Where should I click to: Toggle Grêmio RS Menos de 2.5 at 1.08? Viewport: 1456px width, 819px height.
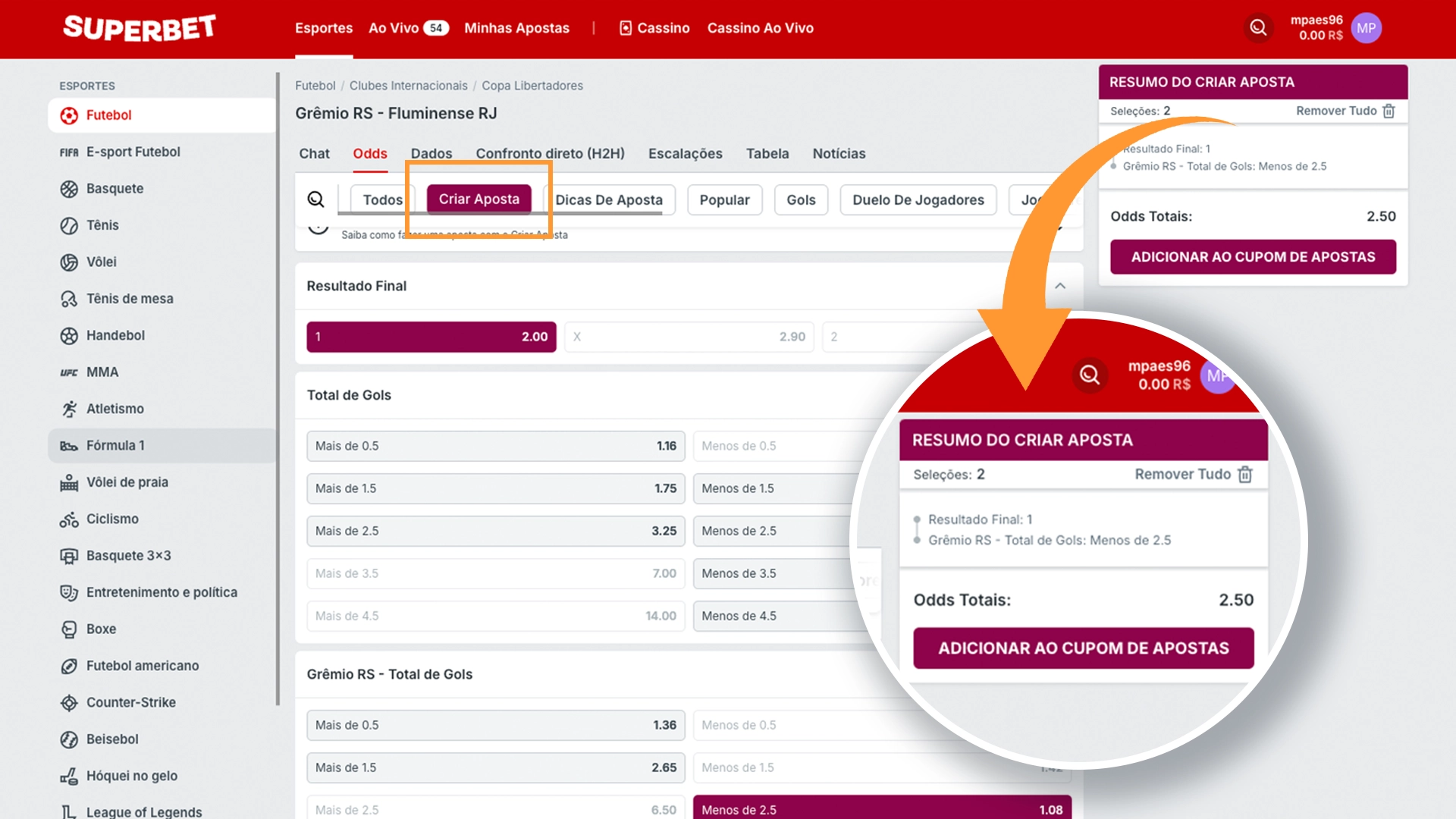point(883,808)
